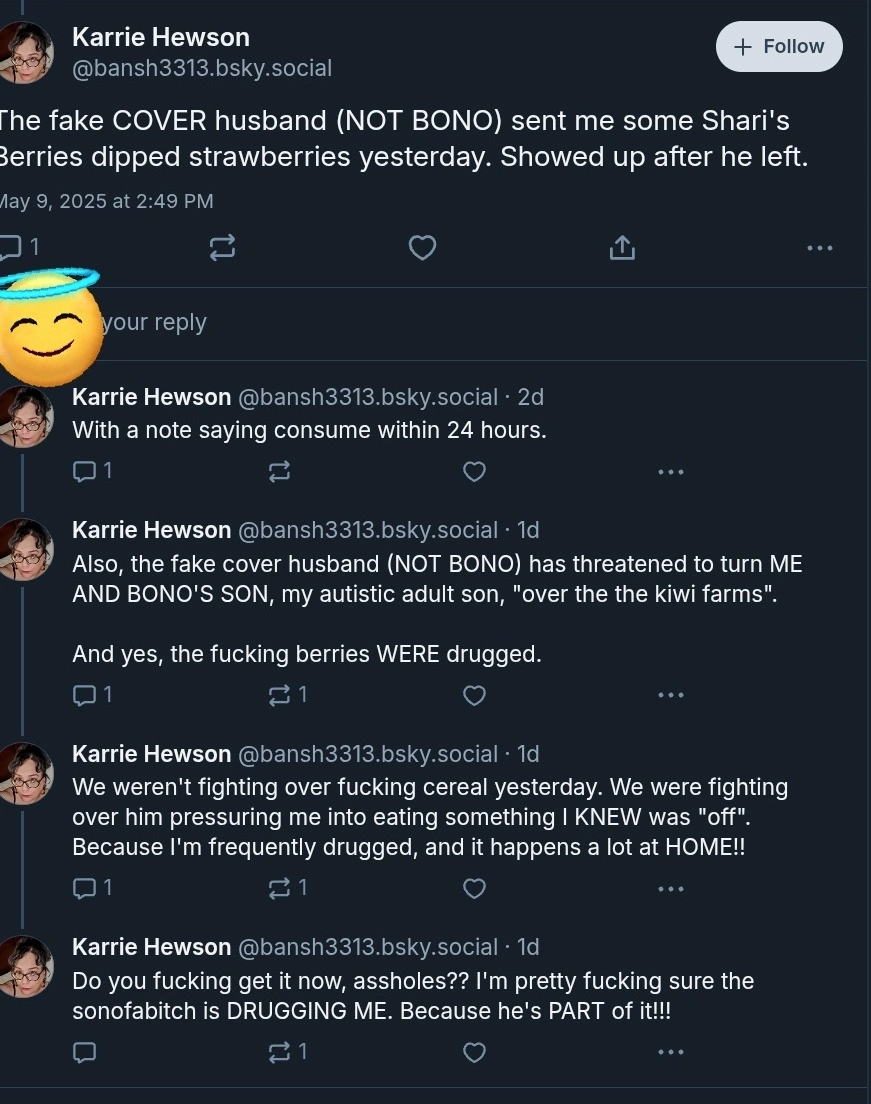Repost the 'DRUGGING ME' reply
The width and height of the screenshot is (871, 1104).
[287, 1052]
